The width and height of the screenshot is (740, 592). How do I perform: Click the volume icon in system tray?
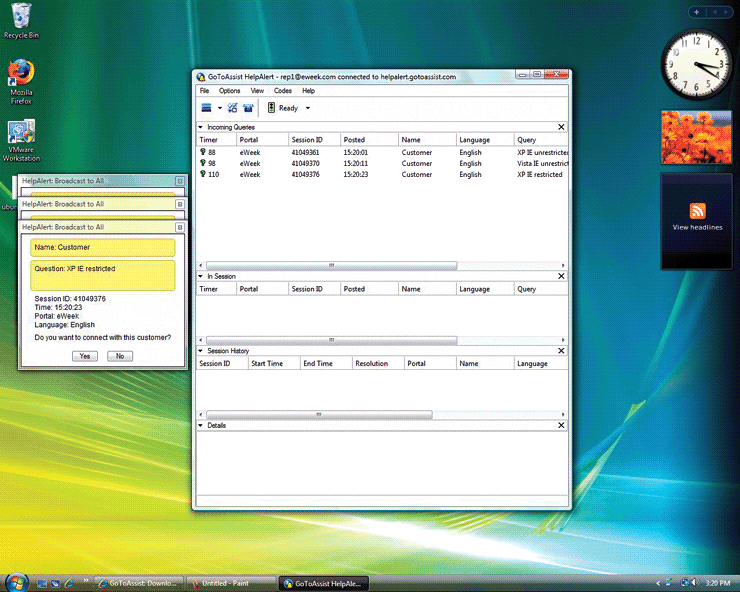pos(695,583)
